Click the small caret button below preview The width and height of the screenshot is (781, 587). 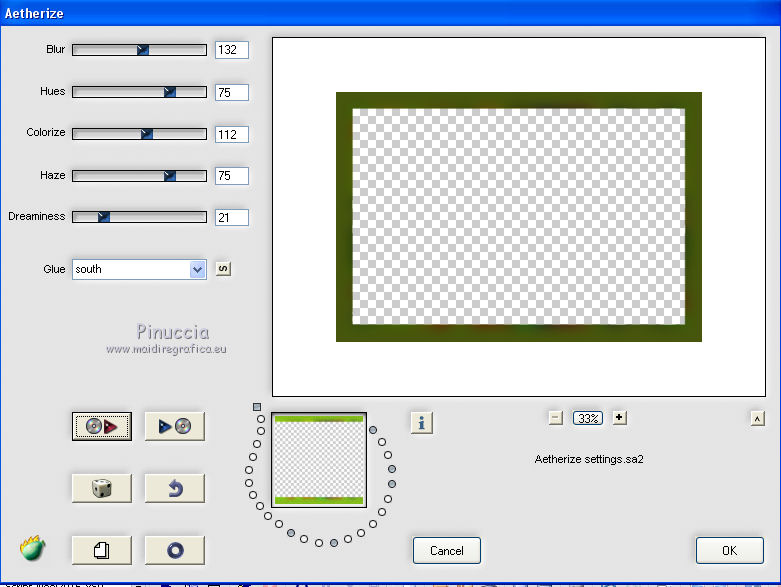point(757,419)
